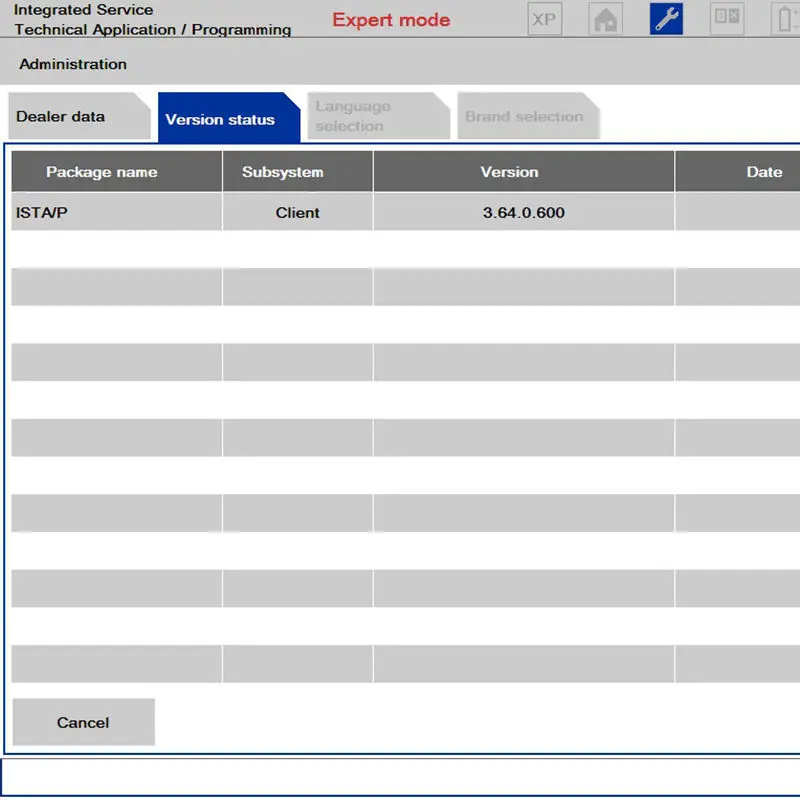Select the Client subsystem cell

(297, 212)
